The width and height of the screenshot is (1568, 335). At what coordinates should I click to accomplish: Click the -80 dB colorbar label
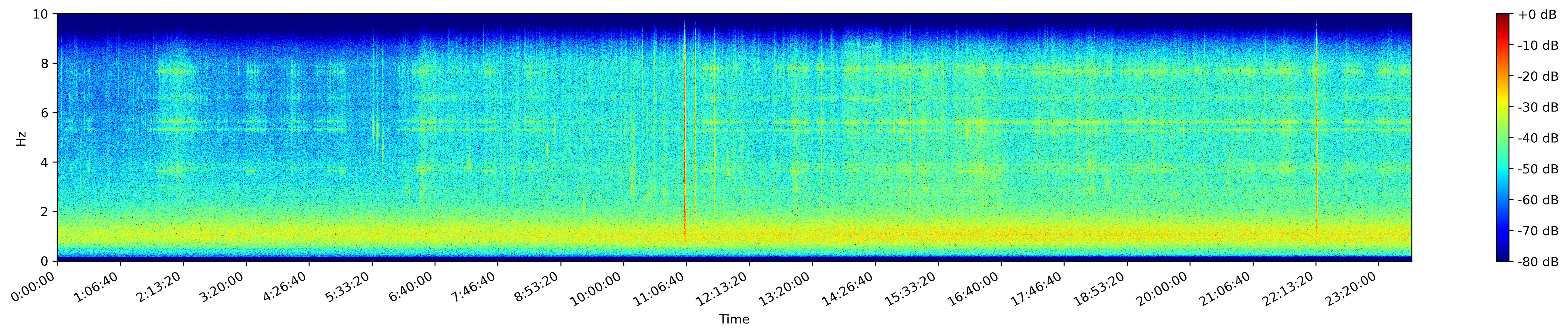point(1538,262)
